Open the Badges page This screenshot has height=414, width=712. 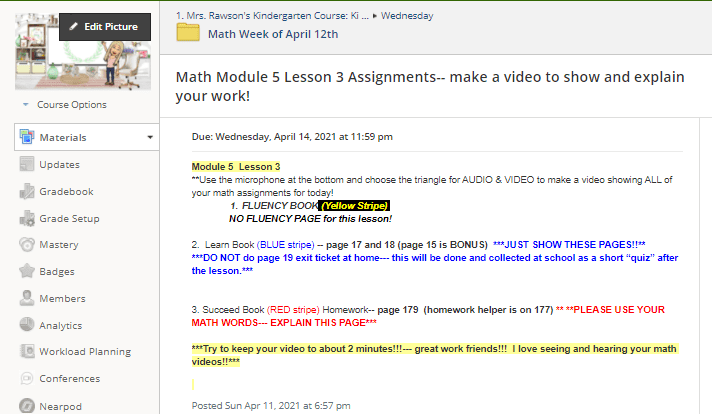57,271
